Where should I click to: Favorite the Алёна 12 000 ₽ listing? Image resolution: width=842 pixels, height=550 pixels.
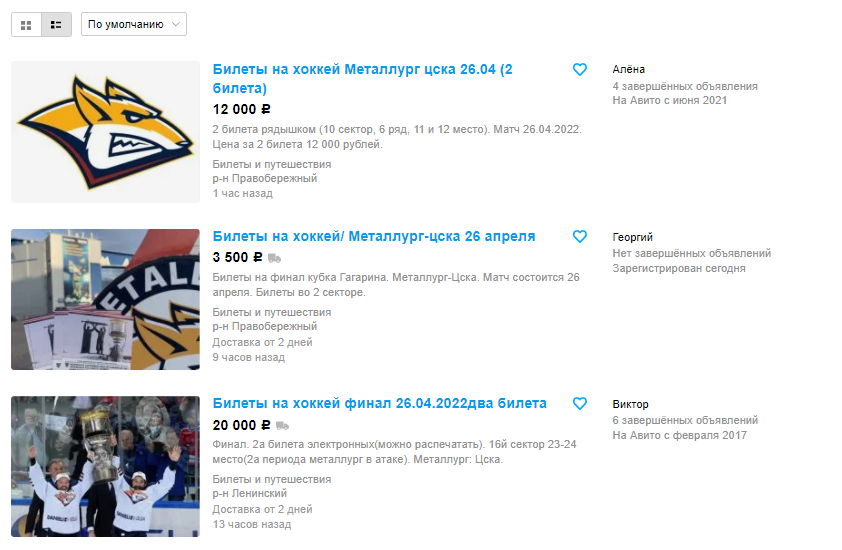pyautogui.click(x=580, y=69)
